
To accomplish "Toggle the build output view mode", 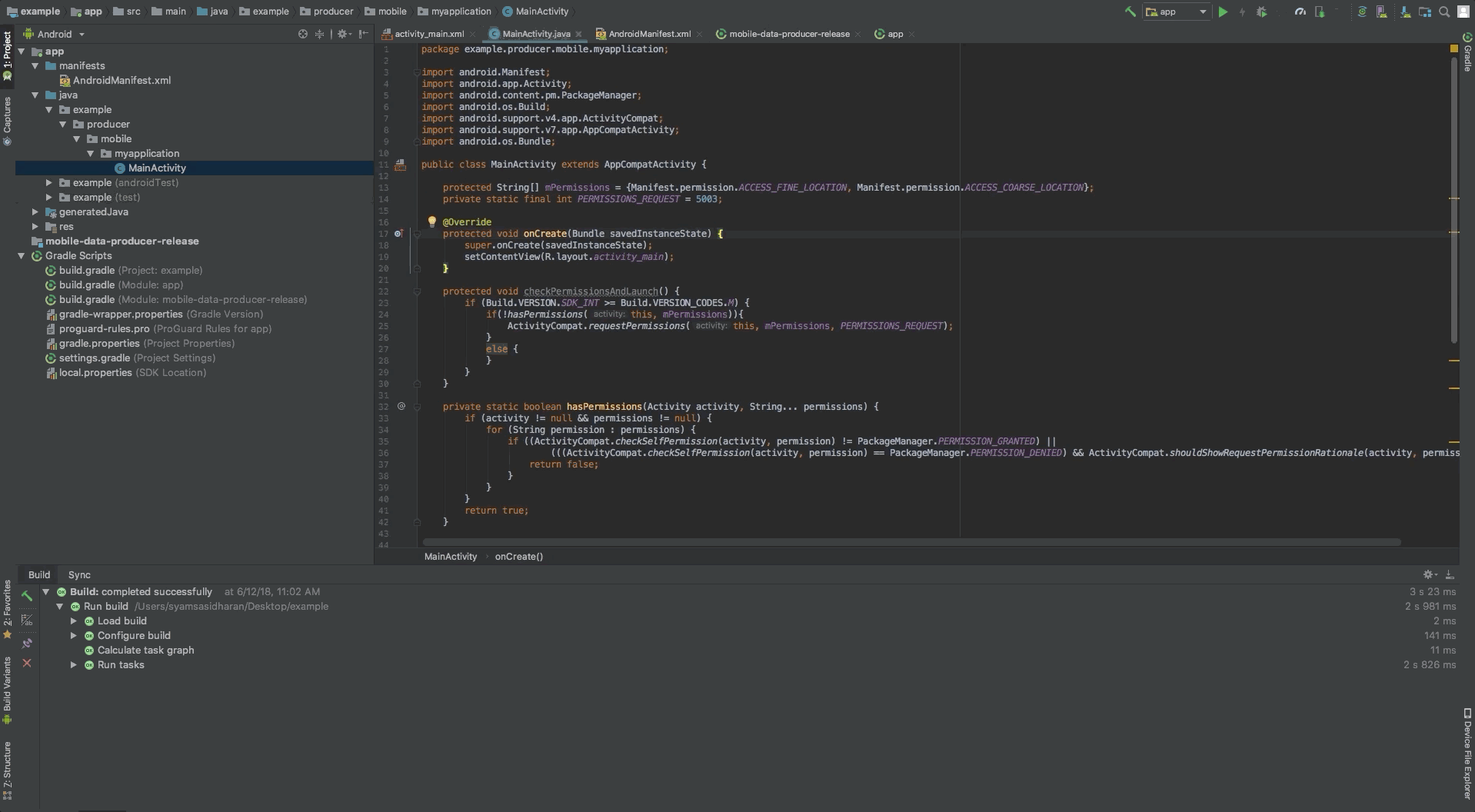I will 27,620.
